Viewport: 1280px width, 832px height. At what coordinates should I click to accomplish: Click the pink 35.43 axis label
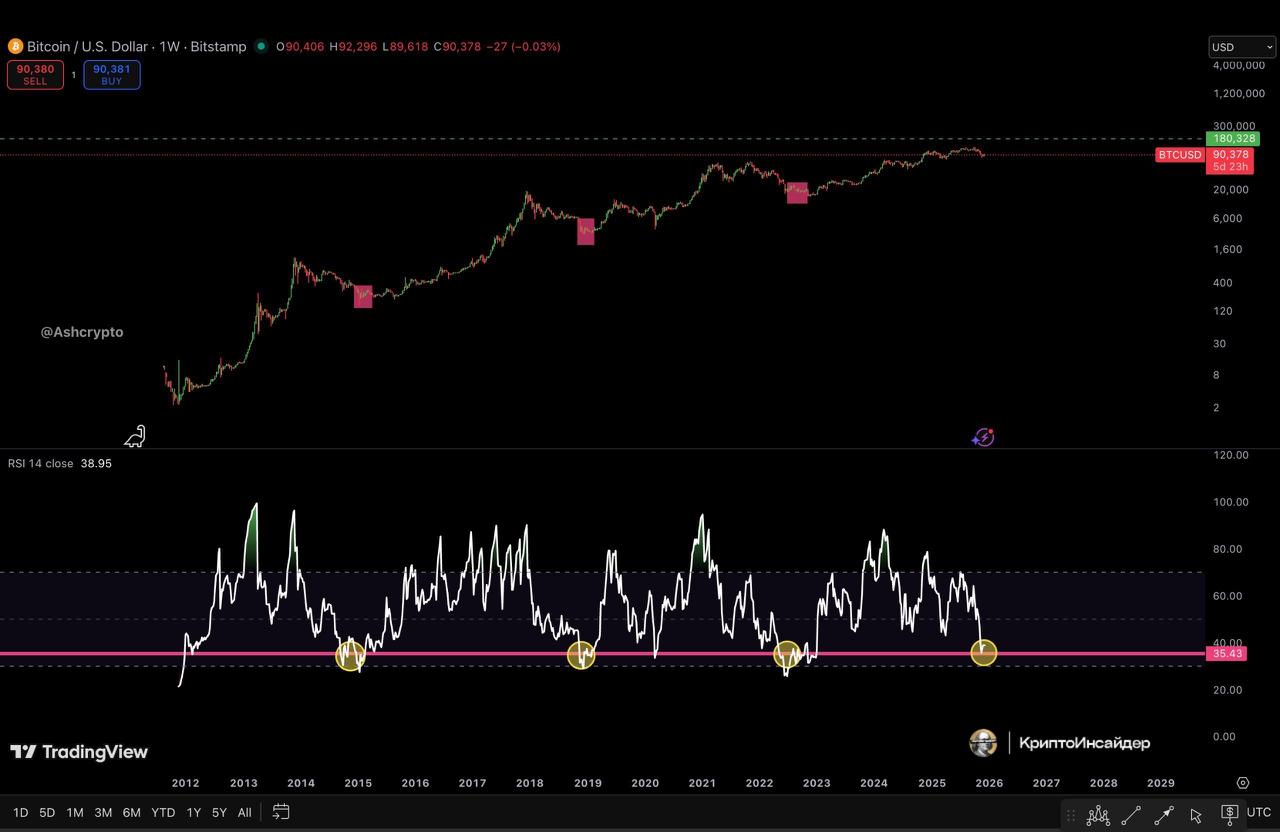pyautogui.click(x=1226, y=653)
